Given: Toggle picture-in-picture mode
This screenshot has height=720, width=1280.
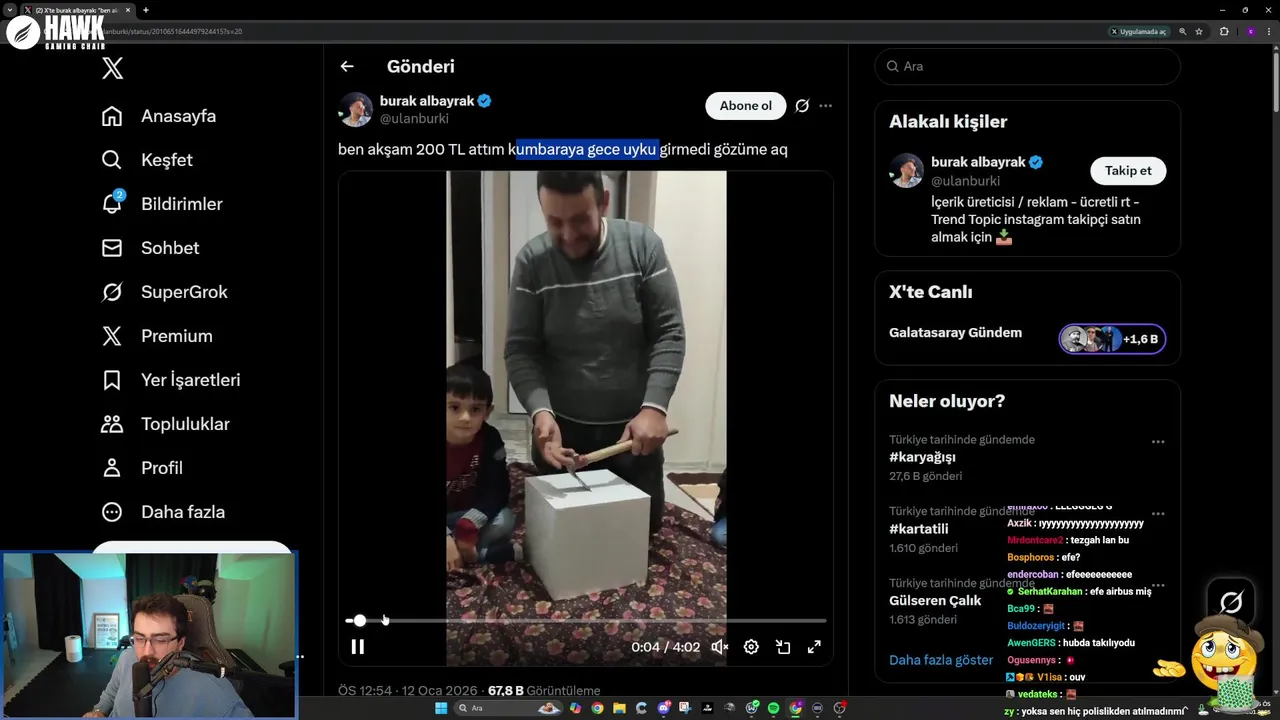Looking at the screenshot, I should pos(783,647).
